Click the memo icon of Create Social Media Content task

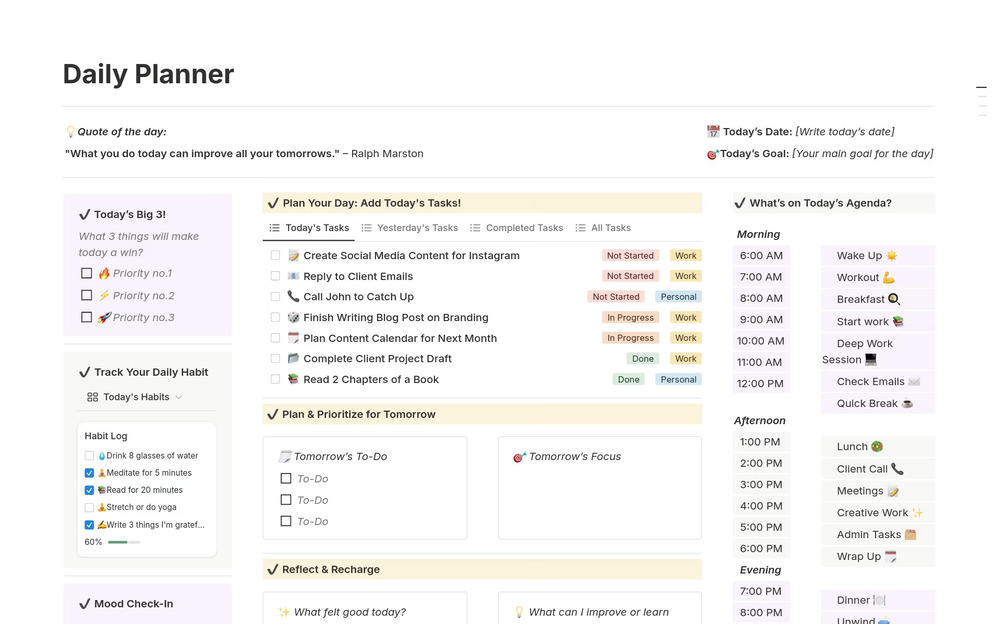pos(293,255)
